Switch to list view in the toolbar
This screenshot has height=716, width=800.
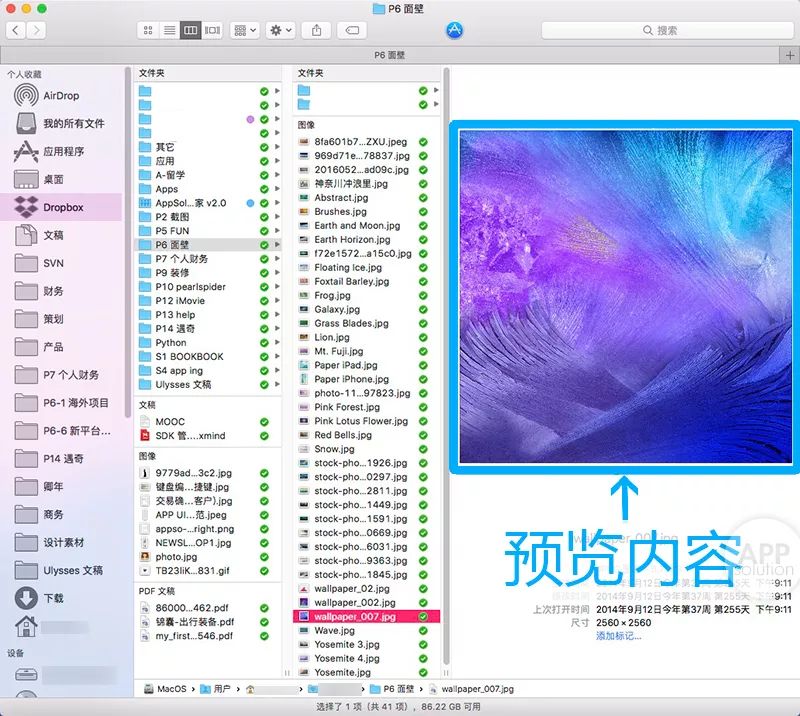169,29
